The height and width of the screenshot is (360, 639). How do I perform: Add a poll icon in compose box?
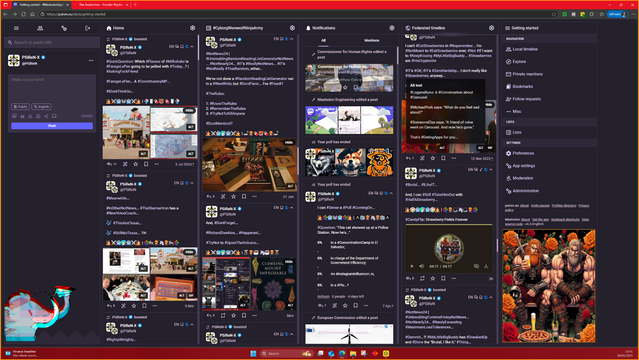point(22,116)
